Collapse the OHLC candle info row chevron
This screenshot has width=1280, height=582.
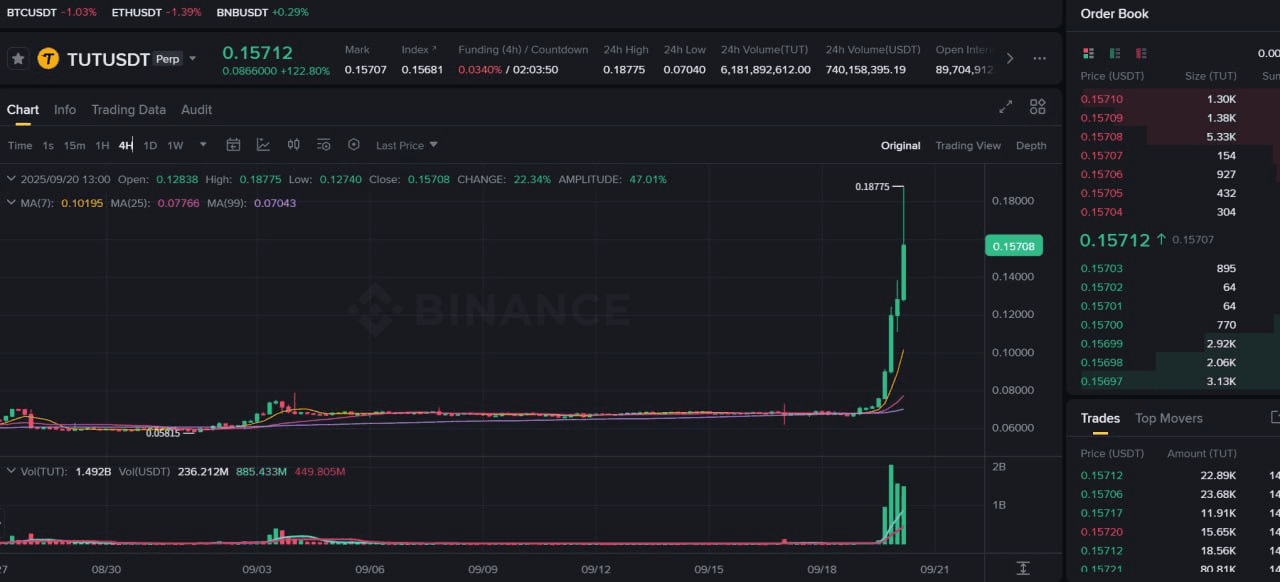(x=11, y=179)
